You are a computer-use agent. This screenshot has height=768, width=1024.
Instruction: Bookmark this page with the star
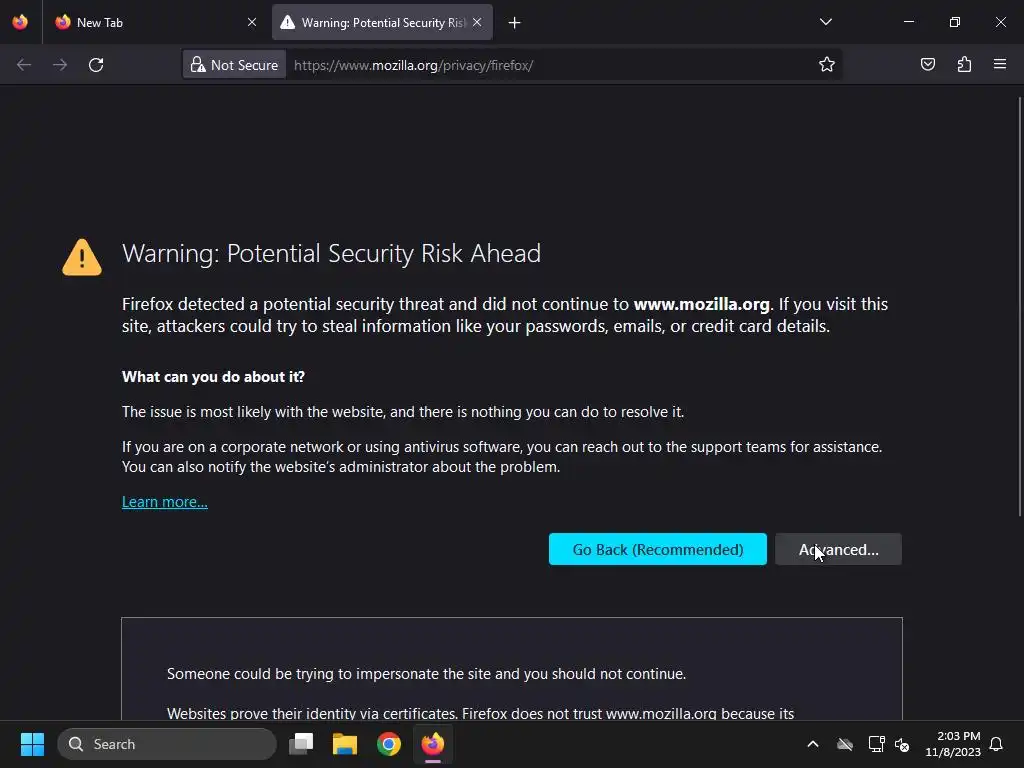pos(827,64)
